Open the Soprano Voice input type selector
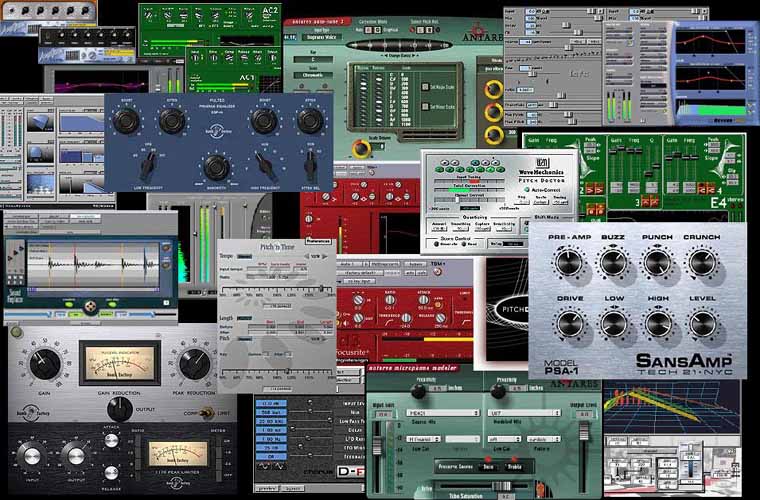The height and width of the screenshot is (500, 760). coord(322,37)
